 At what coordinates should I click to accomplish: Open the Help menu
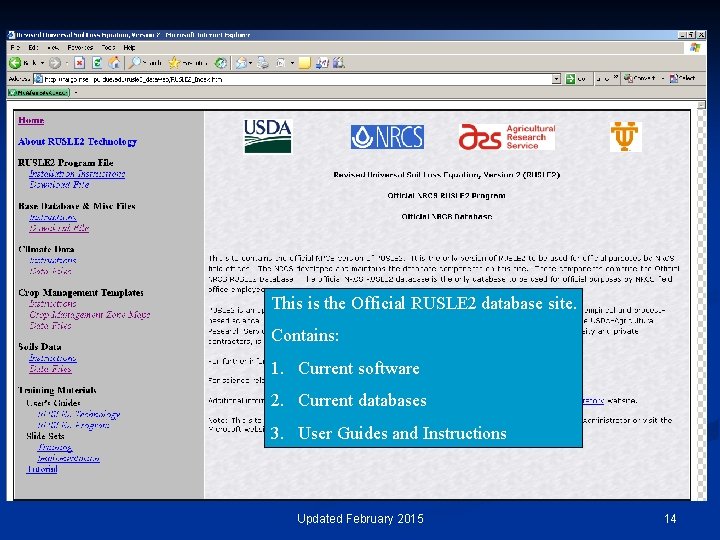pyautogui.click(x=129, y=48)
